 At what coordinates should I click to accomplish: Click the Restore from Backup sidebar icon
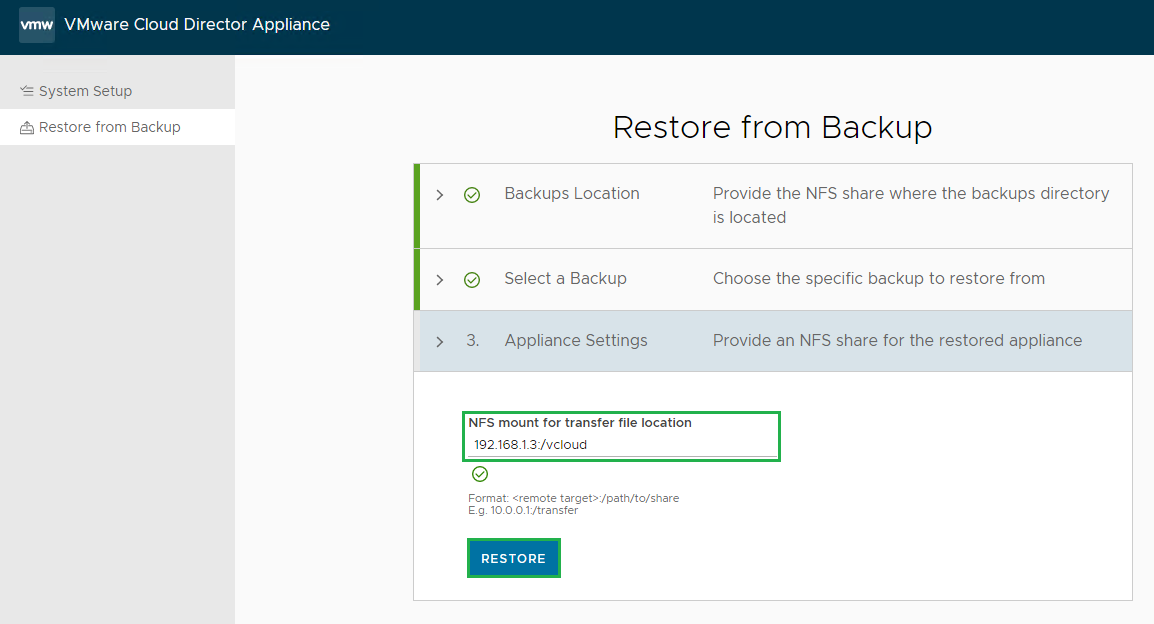(27, 128)
